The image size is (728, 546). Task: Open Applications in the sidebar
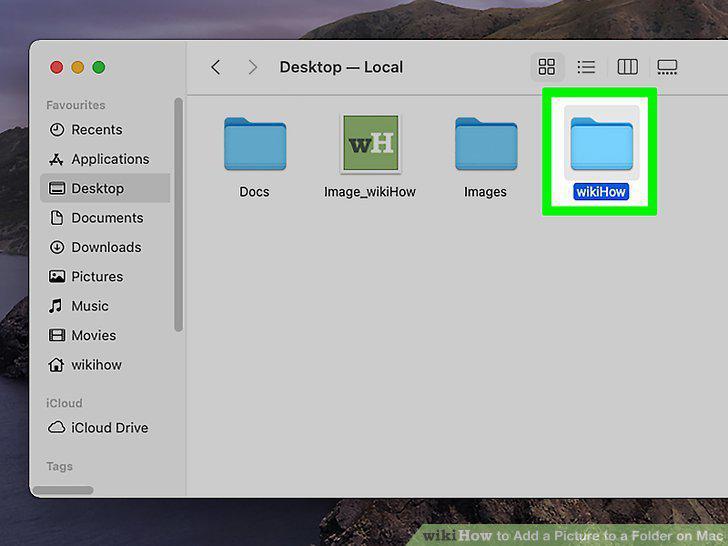[105, 159]
